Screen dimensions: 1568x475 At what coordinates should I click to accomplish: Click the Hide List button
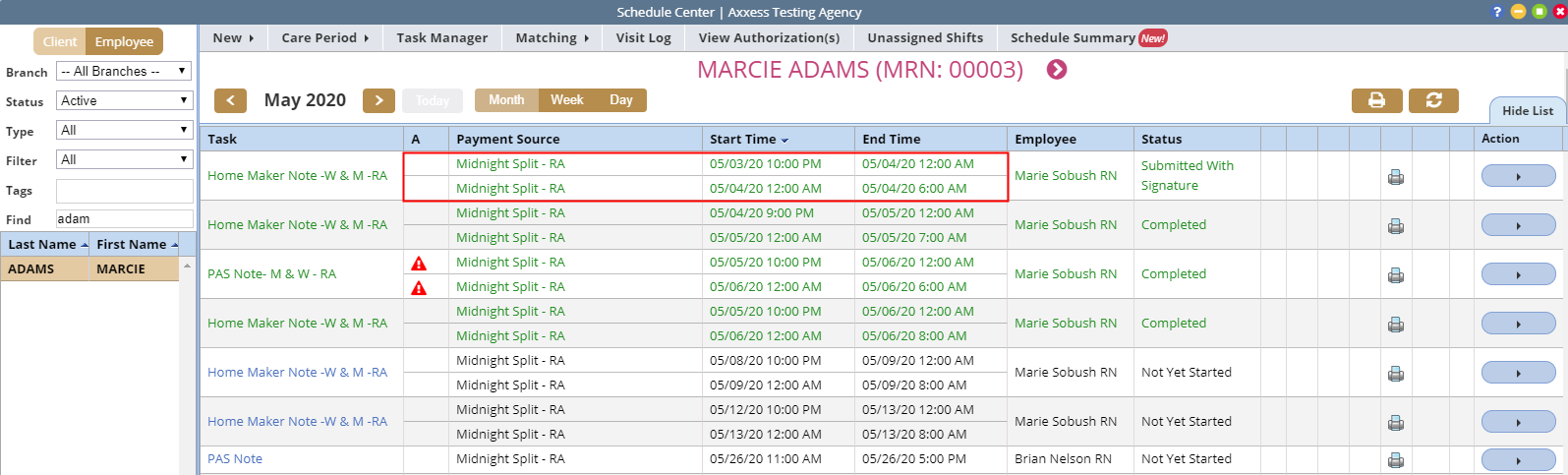point(1527,111)
